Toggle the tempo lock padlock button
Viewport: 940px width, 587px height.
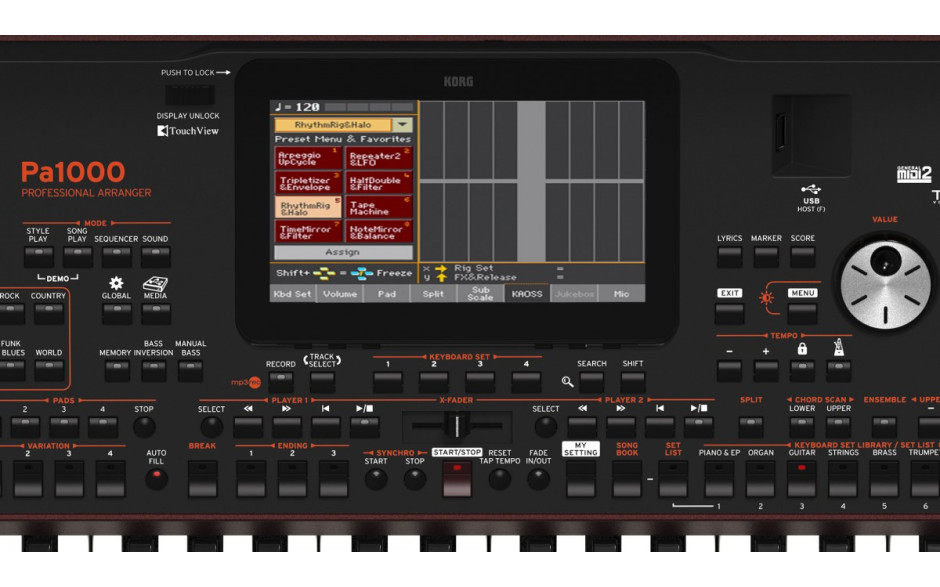click(x=802, y=371)
